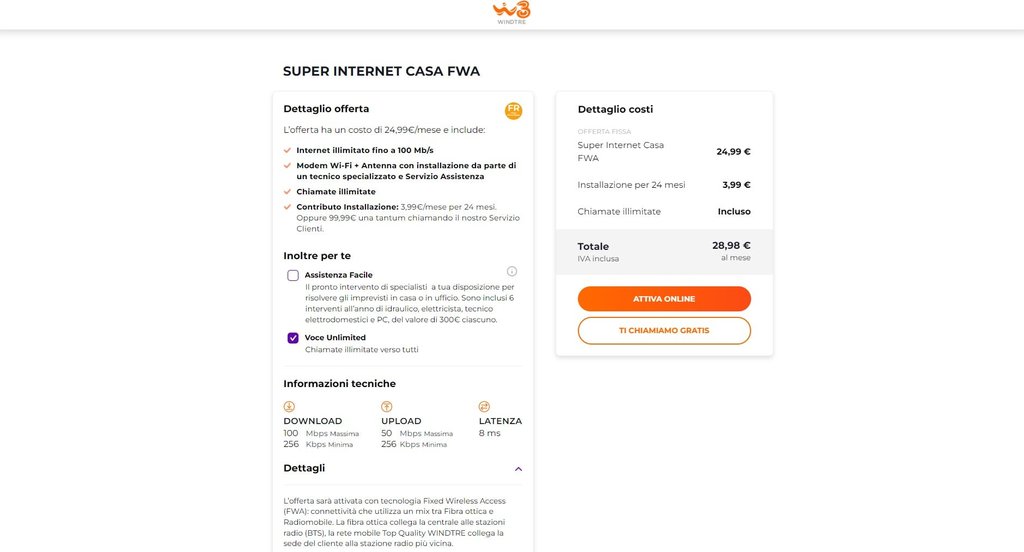This screenshot has width=1024, height=552.
Task: Click the Upload speed icon
Action: point(387,406)
